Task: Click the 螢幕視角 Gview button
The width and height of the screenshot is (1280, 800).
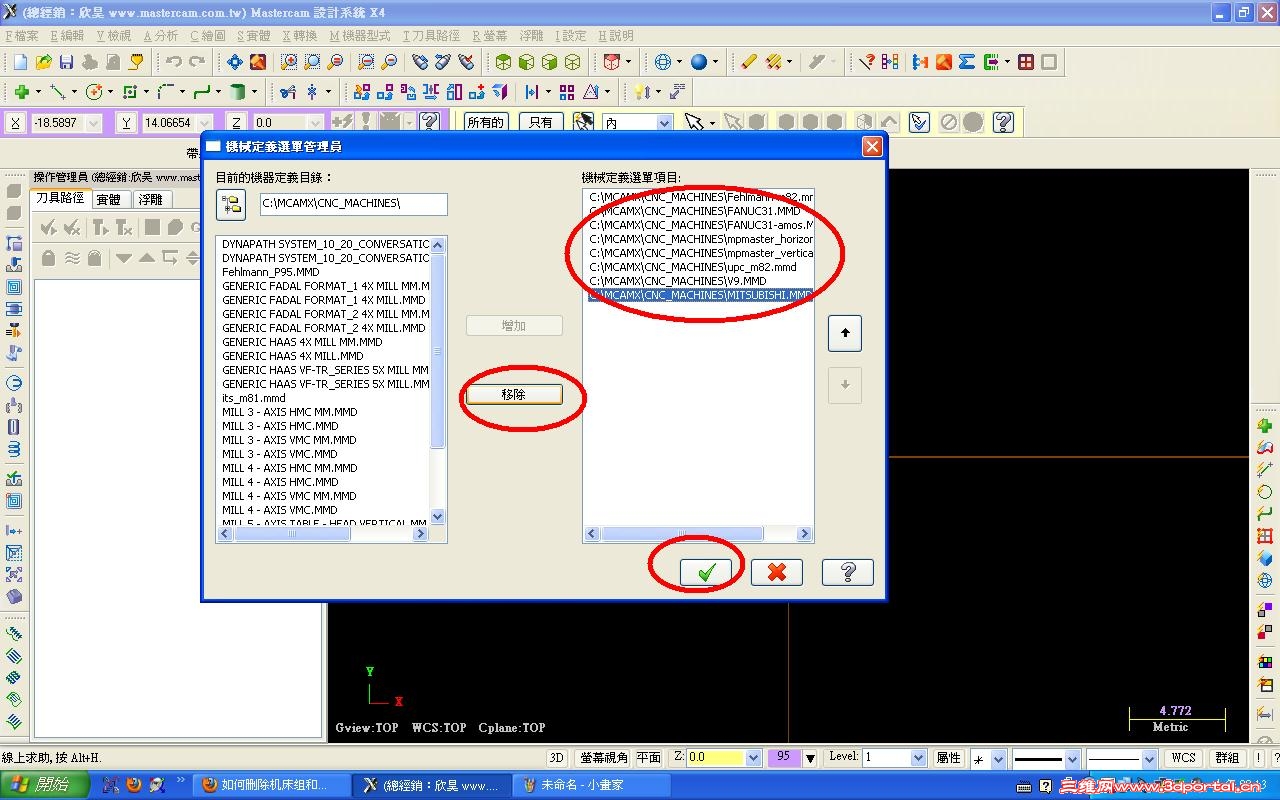Action: coord(604,758)
